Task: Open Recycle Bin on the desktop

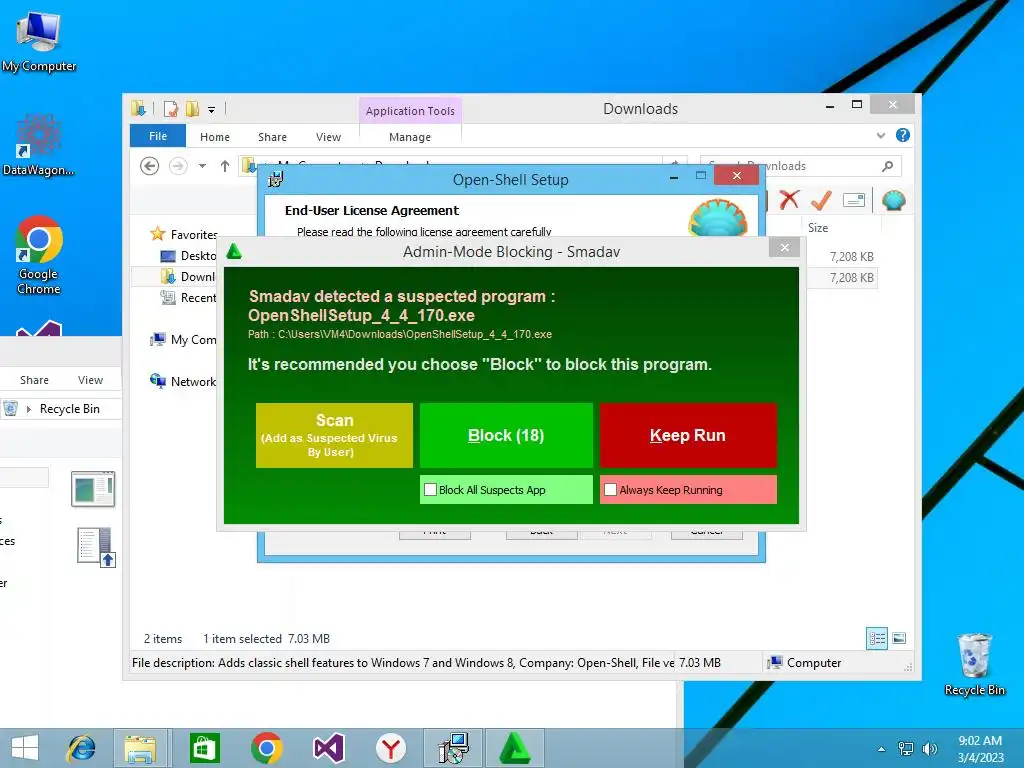Action: (974, 664)
